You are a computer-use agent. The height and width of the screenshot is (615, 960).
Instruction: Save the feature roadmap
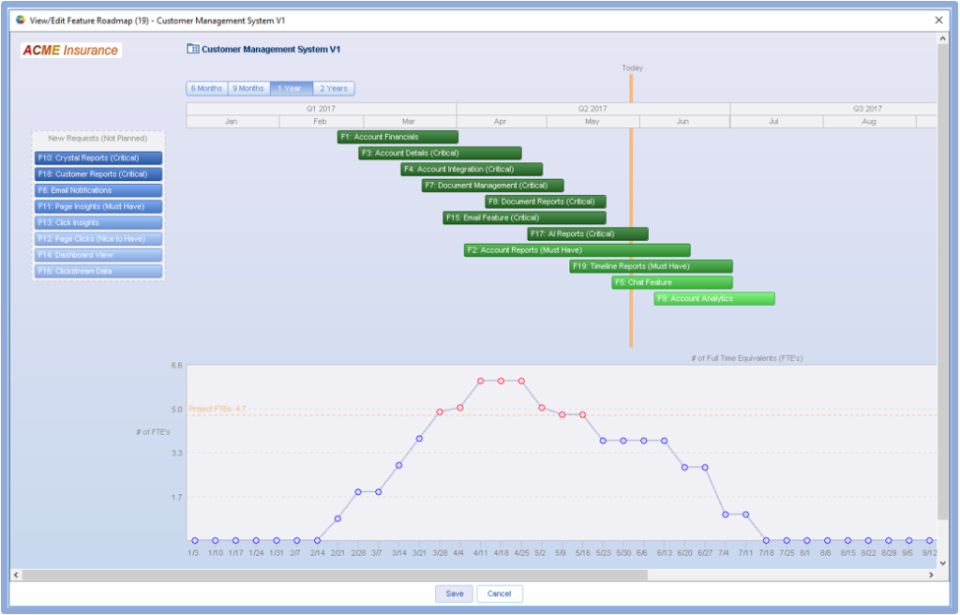pyautogui.click(x=454, y=594)
